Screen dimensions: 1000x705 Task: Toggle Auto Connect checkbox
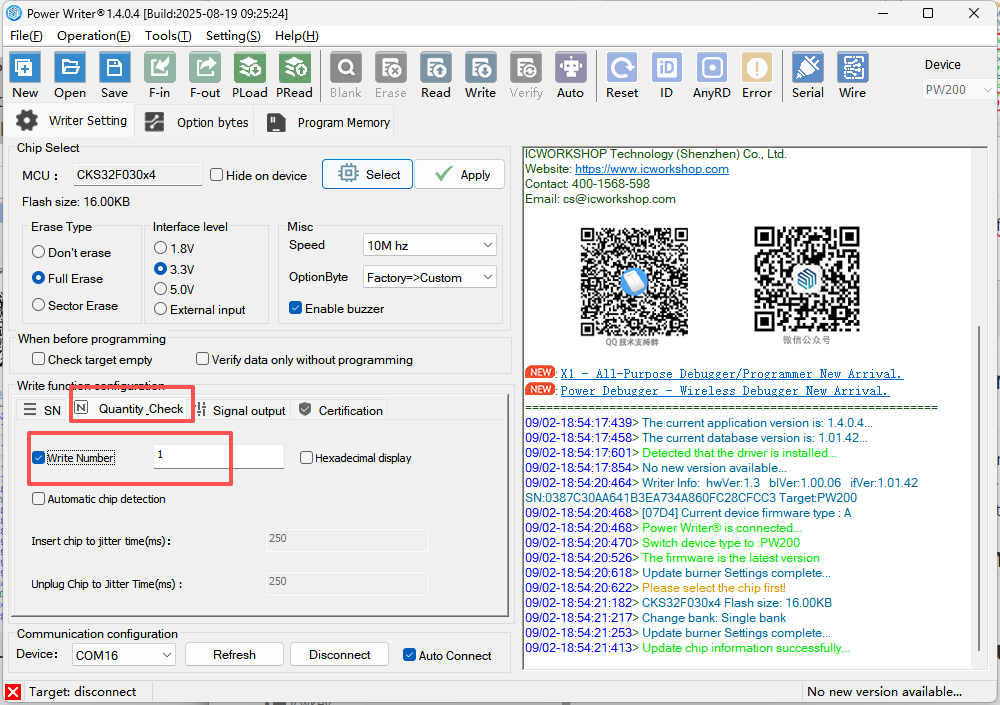tap(409, 655)
